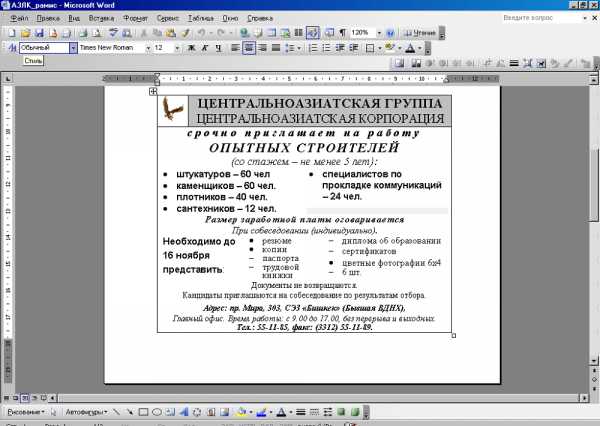Expand the Обычный style dropdown
The image size is (600, 426).
[x=73, y=48]
